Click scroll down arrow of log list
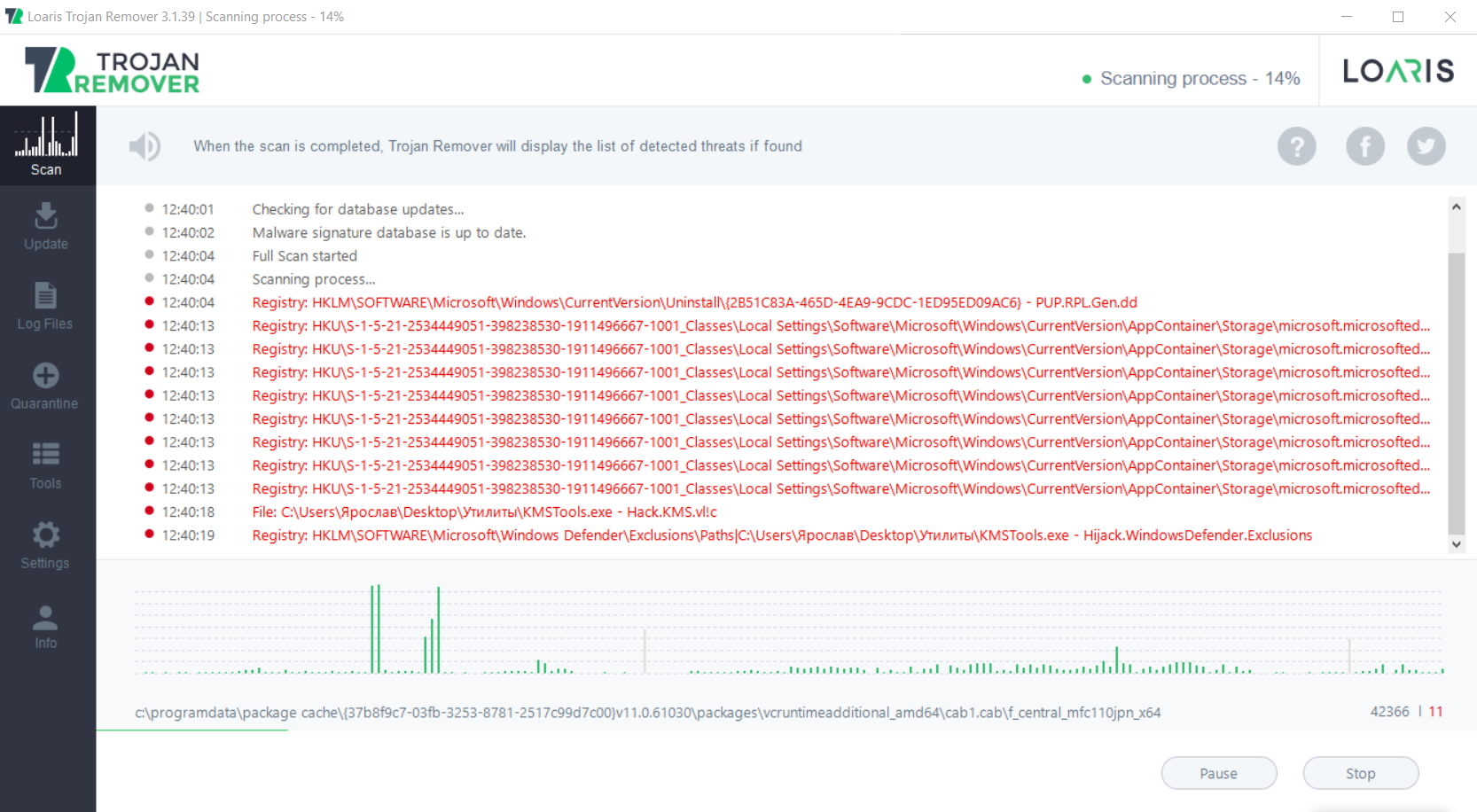This screenshot has width=1477, height=812. point(1456,544)
